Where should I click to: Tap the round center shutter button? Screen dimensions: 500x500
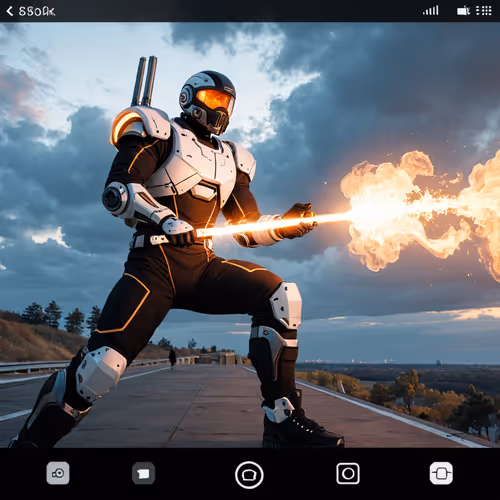point(249,475)
